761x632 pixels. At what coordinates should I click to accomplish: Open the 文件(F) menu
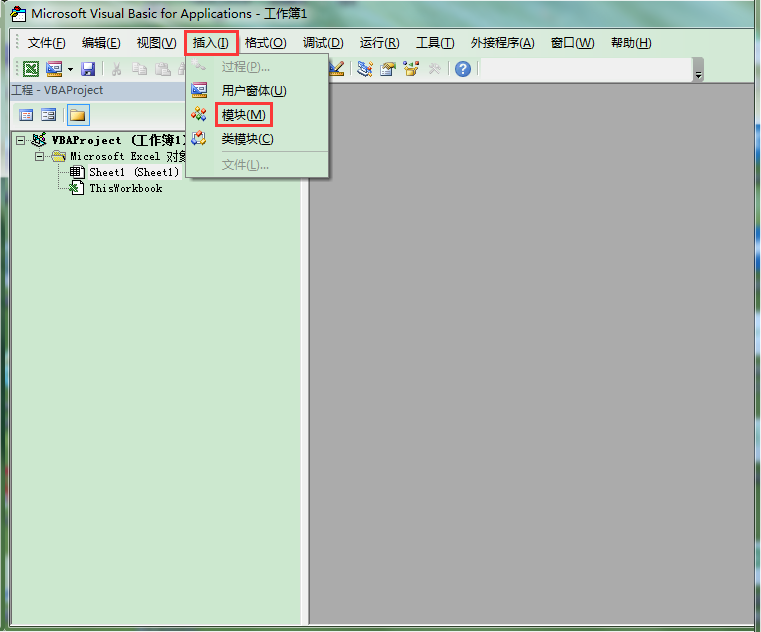46,43
